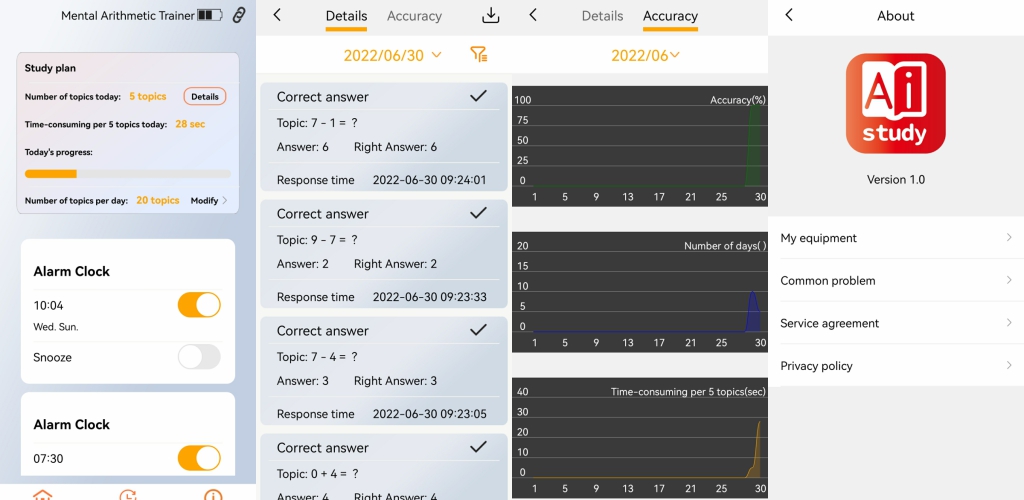Image resolution: width=1024 pixels, height=500 pixels.
Task: Tap the Accuracy(%) chart
Action: pos(640,146)
